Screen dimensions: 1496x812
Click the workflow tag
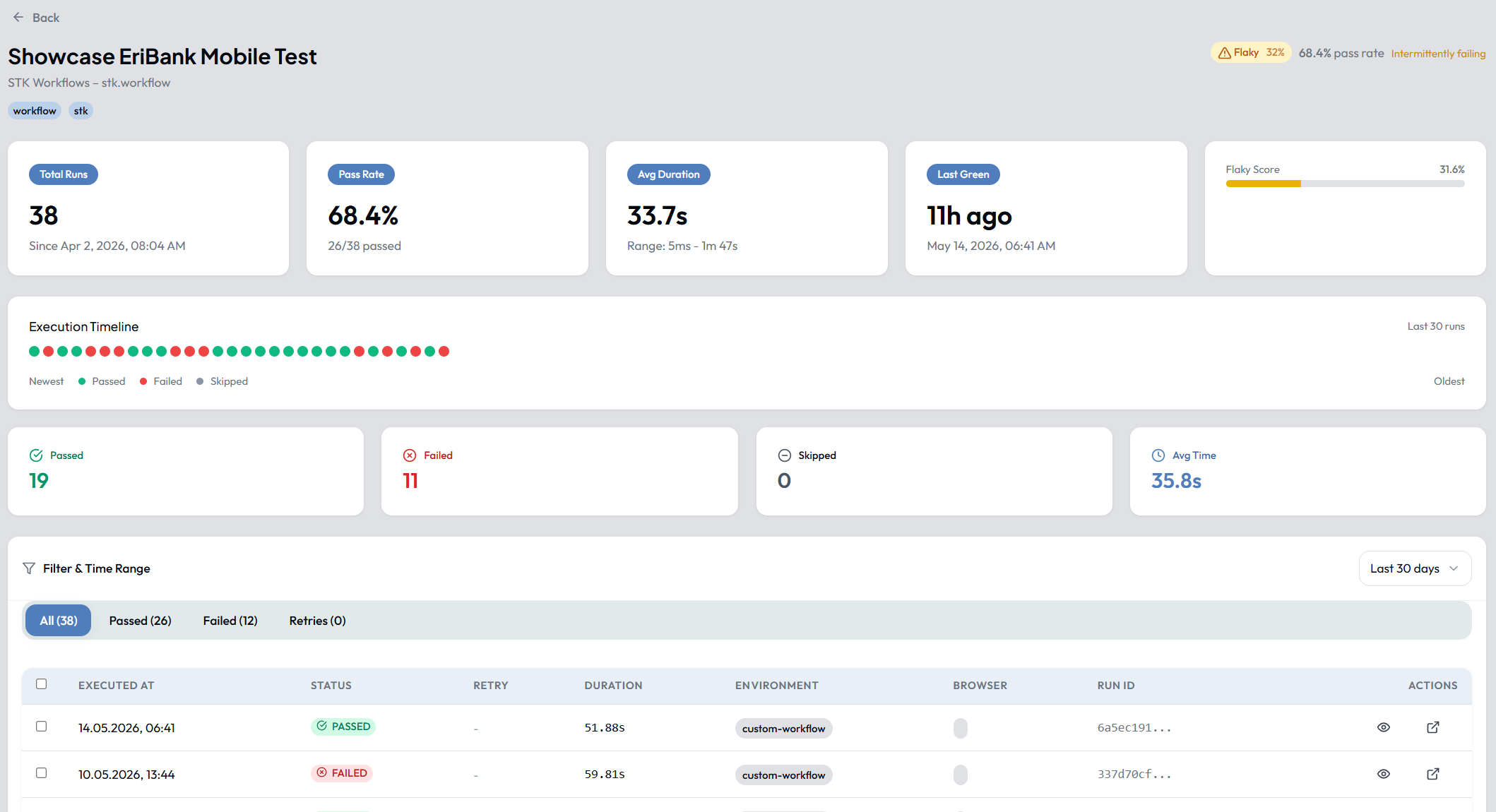[x=35, y=111]
